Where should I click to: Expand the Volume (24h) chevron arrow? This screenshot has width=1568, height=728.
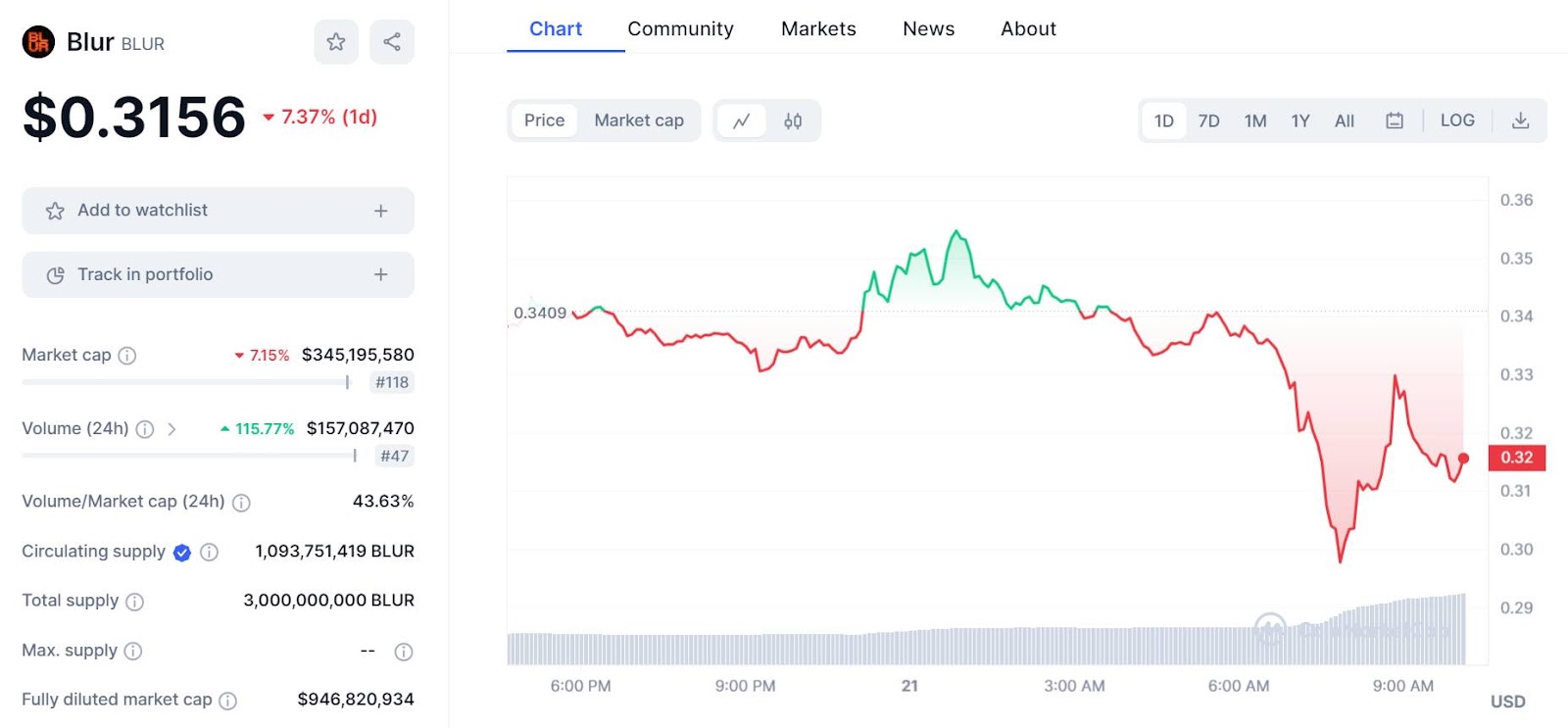171,429
